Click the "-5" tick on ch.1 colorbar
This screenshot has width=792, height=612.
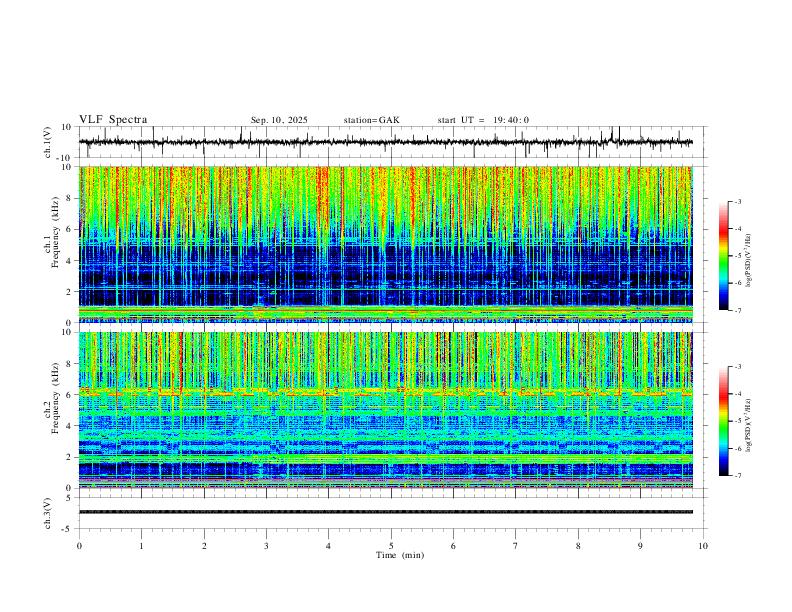point(737,256)
